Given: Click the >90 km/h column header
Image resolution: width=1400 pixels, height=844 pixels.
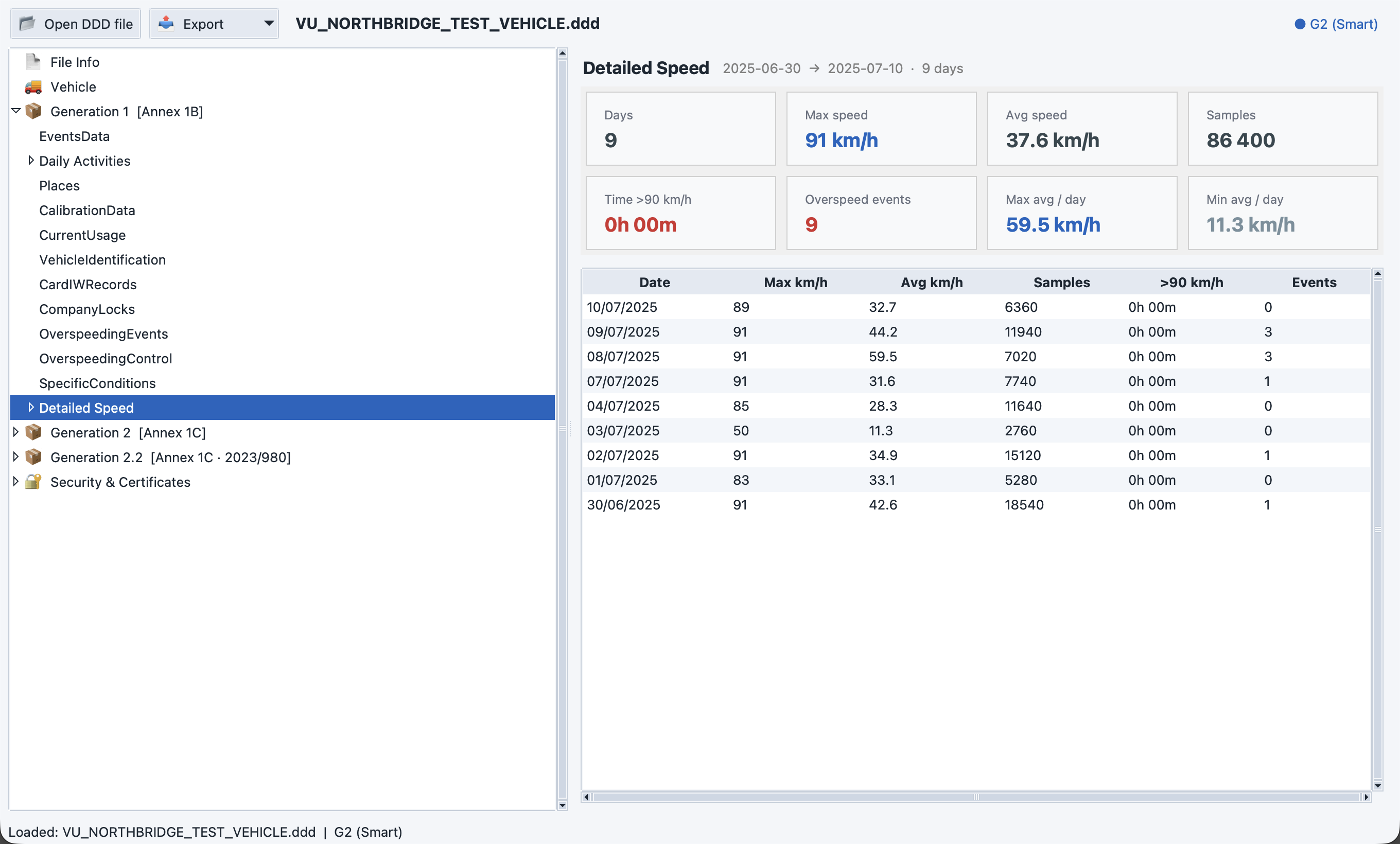Looking at the screenshot, I should pyautogui.click(x=1192, y=283).
